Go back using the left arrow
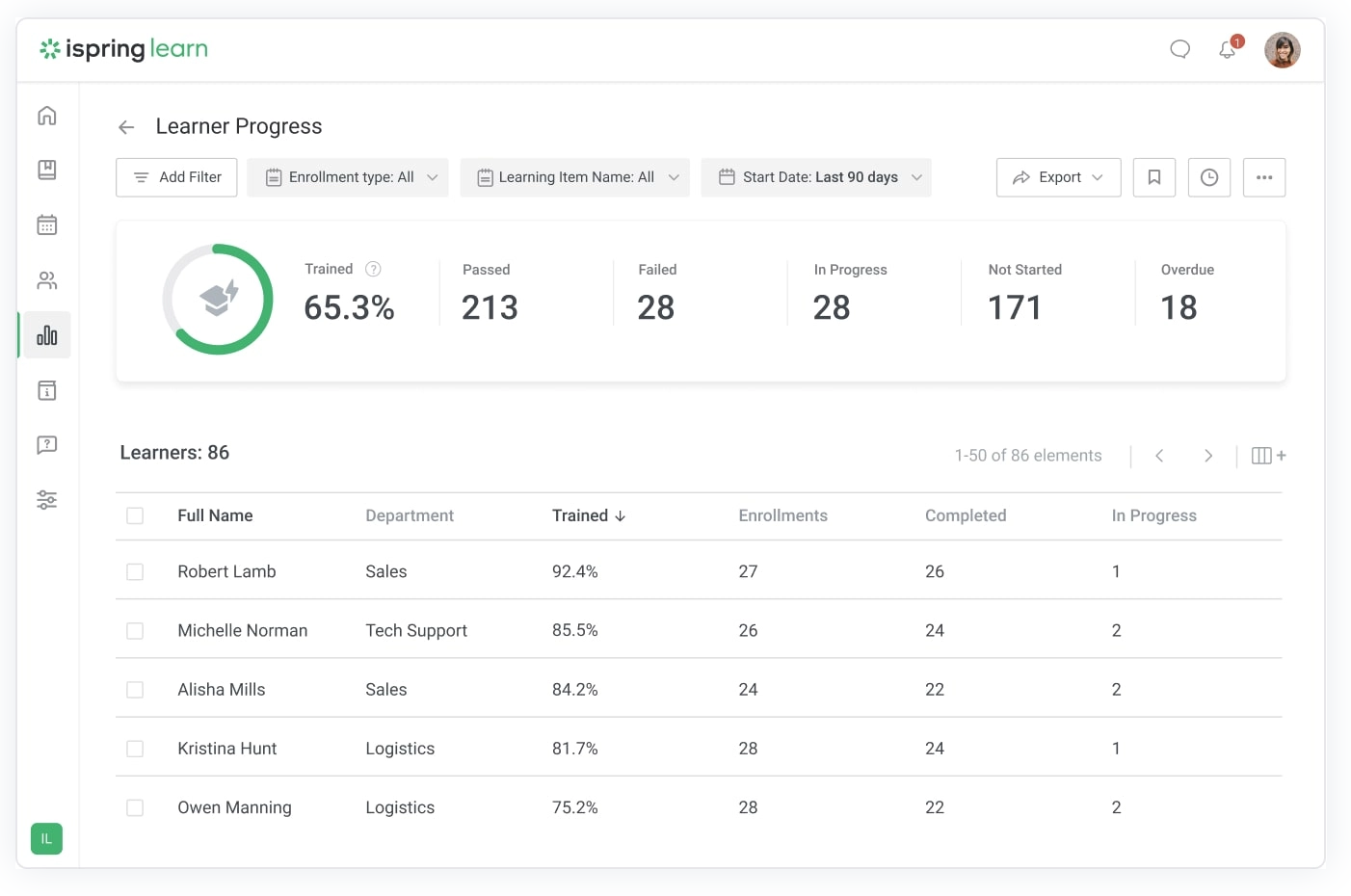Image resolution: width=1351 pixels, height=896 pixels. tap(126, 127)
